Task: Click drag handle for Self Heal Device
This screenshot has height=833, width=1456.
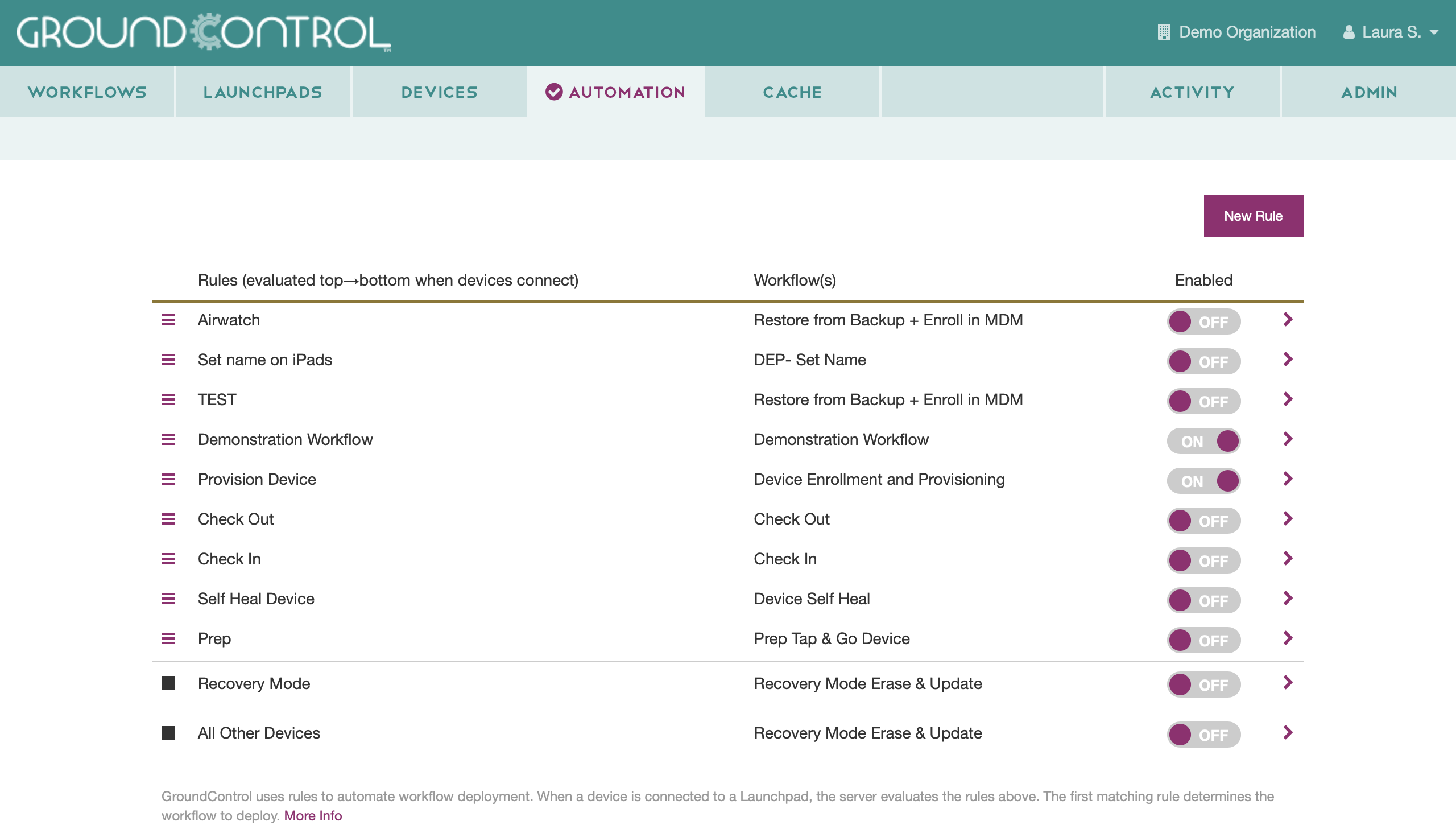Action: pos(168,599)
